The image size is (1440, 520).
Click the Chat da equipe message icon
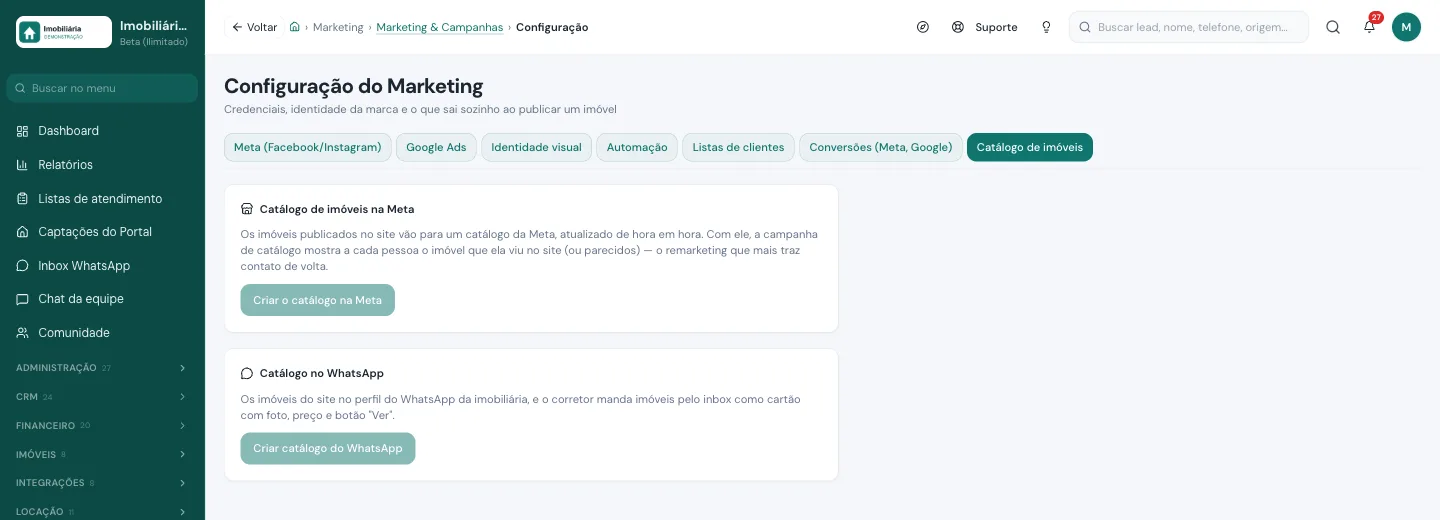point(22,299)
